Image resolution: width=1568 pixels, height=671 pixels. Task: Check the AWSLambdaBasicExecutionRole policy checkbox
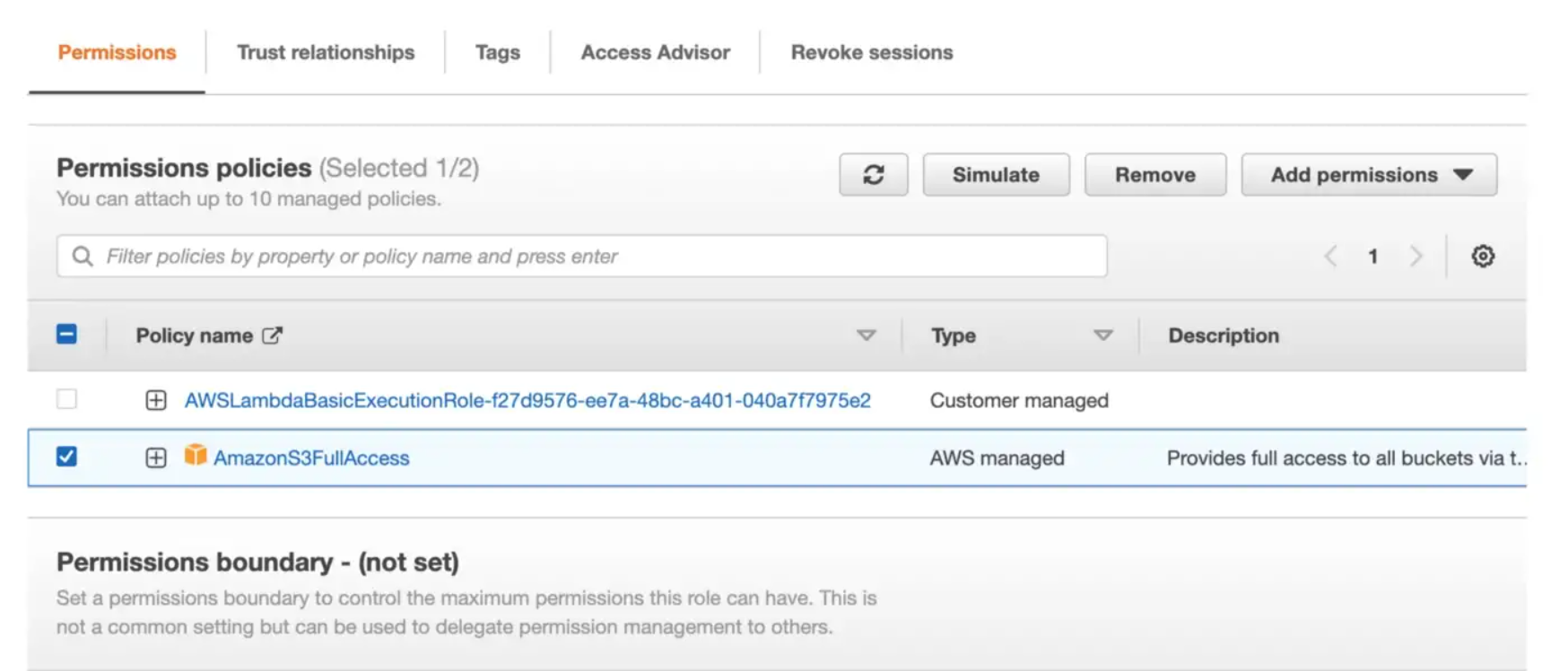click(x=68, y=400)
